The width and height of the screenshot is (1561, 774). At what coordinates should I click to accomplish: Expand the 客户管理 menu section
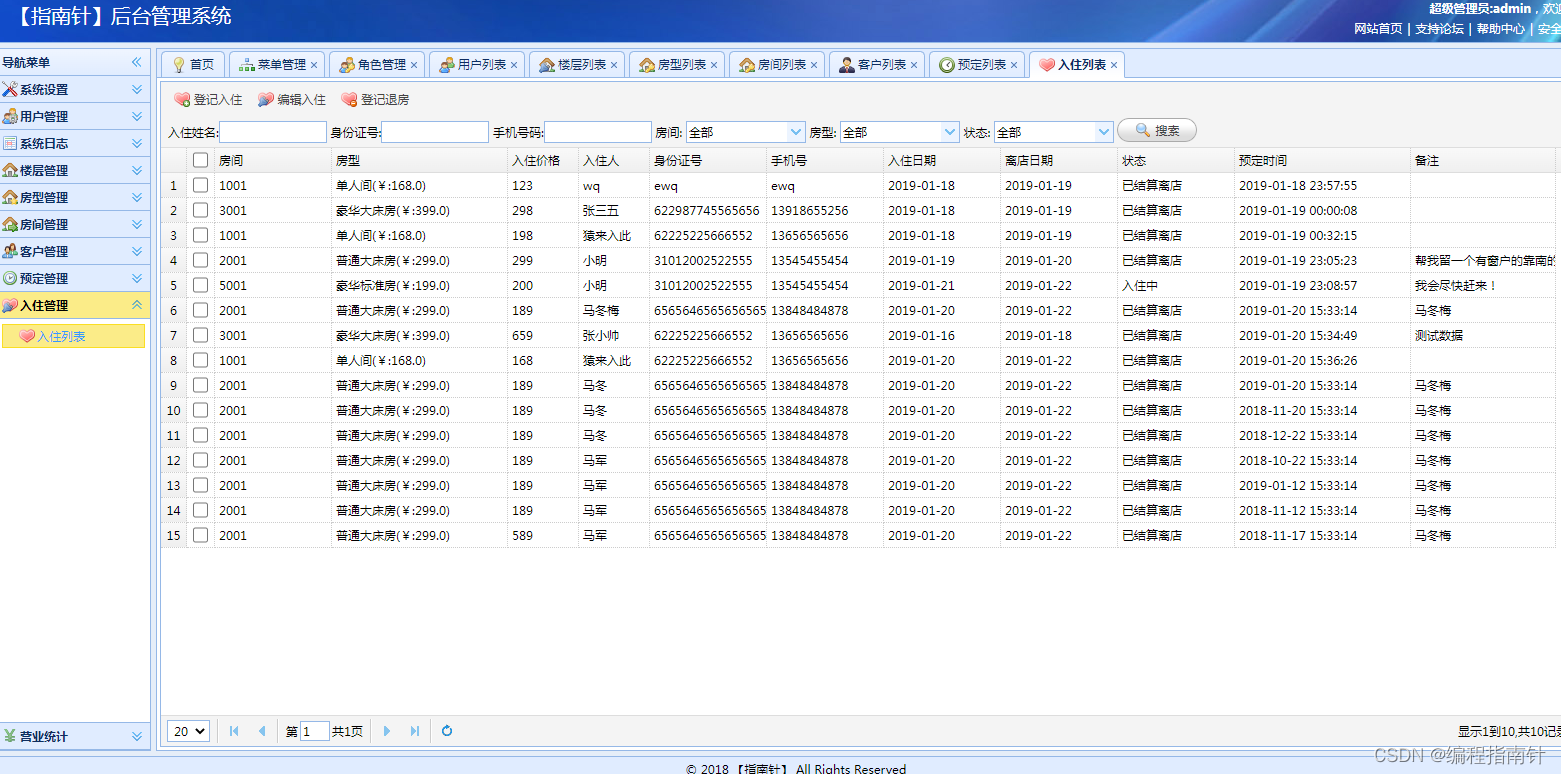coord(75,251)
